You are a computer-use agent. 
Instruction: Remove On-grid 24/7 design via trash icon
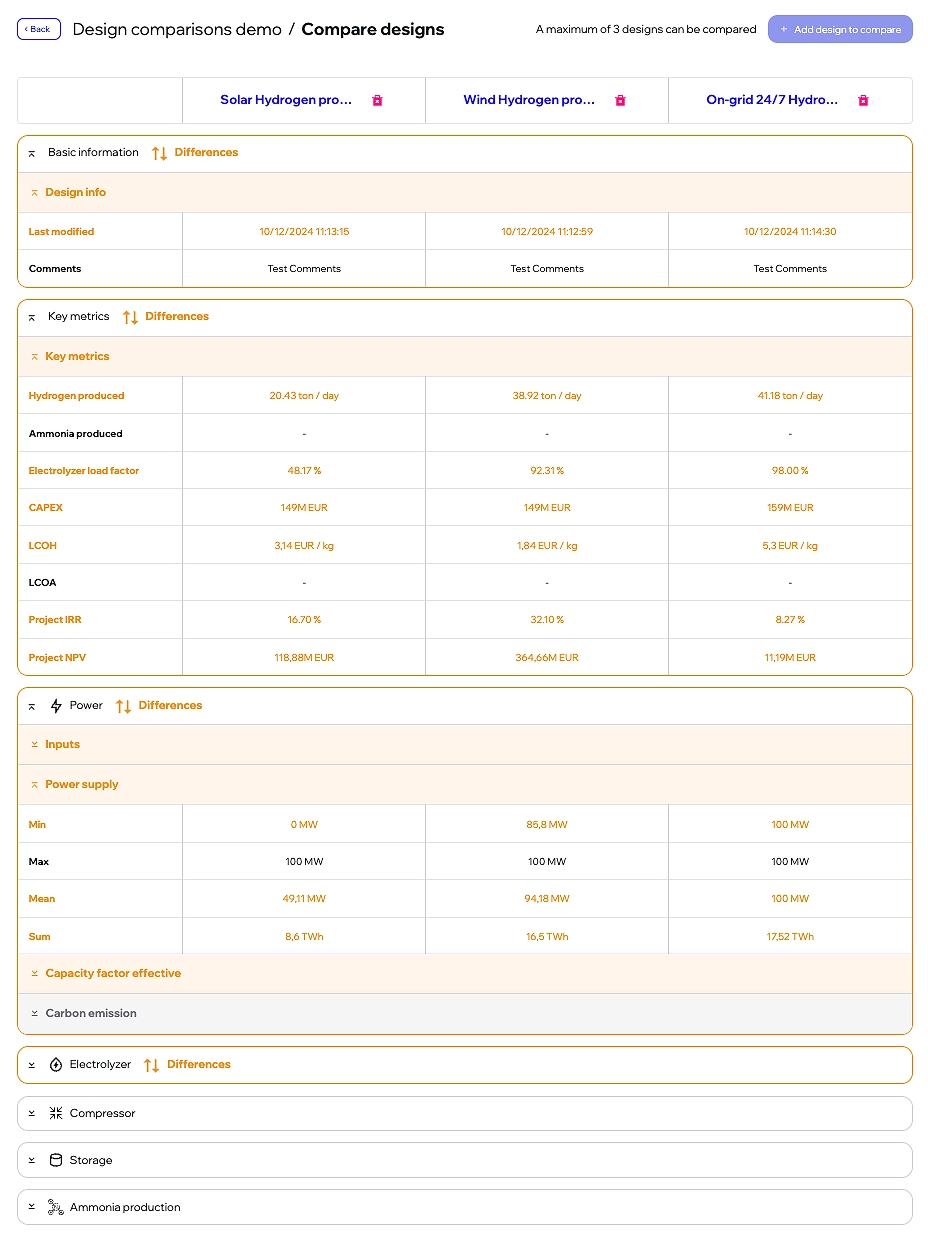tap(863, 100)
